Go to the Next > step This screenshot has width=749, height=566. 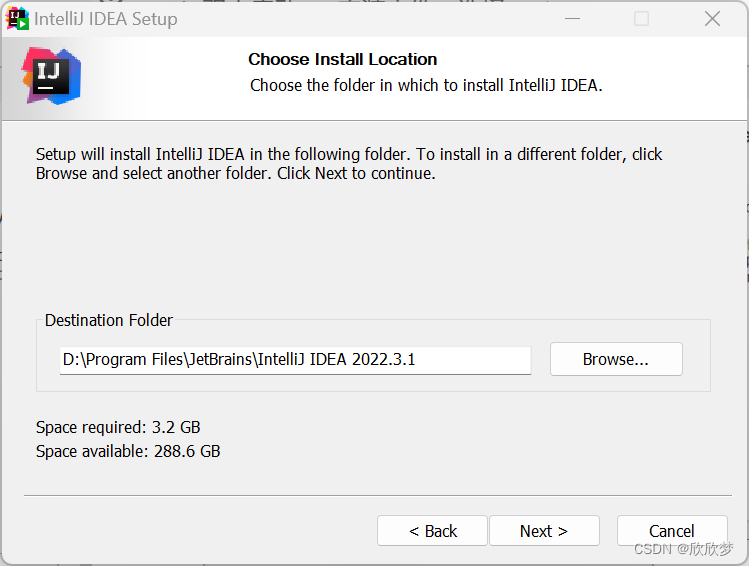pos(544,530)
